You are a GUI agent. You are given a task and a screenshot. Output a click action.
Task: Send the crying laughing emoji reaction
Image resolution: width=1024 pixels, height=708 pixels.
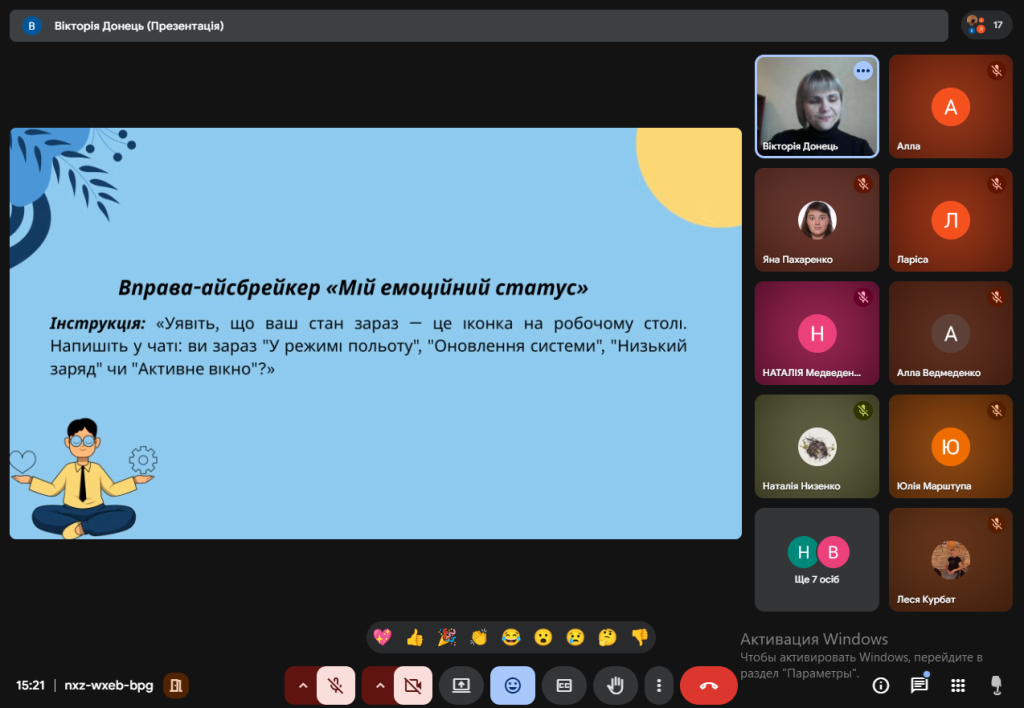click(511, 637)
